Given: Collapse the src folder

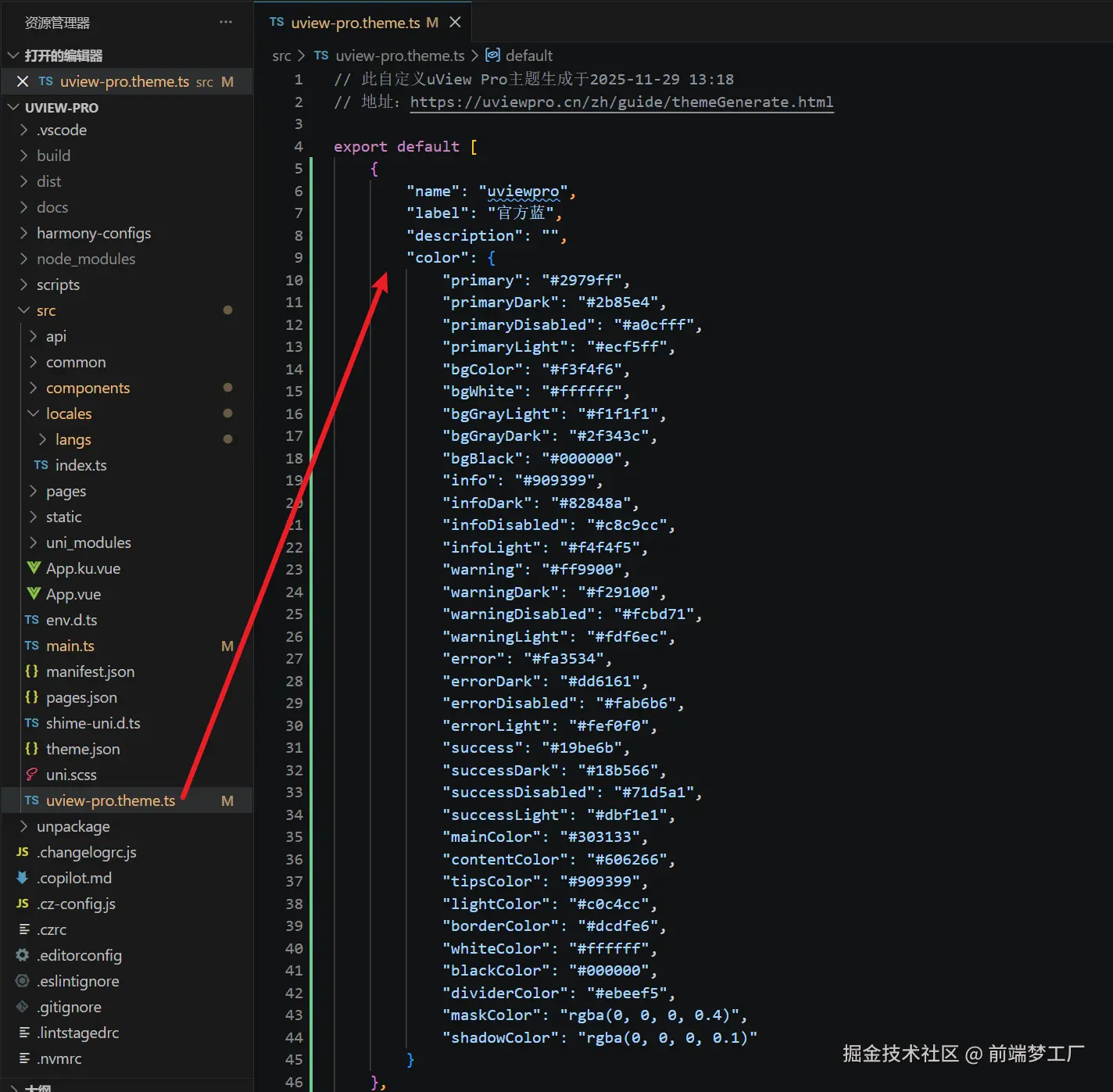Looking at the screenshot, I should tap(127, 310).
